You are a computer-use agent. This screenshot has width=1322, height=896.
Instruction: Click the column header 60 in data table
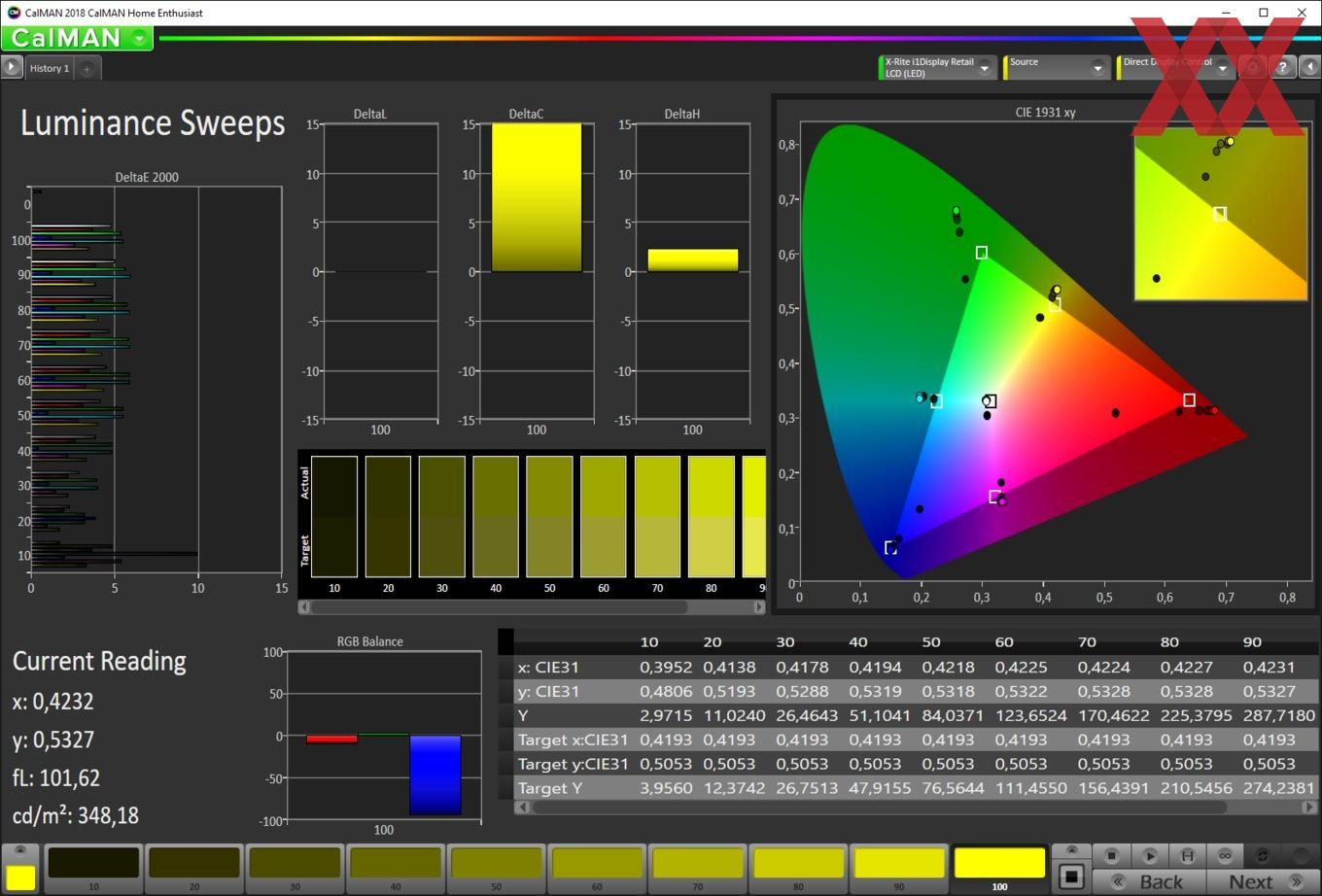coord(1004,642)
